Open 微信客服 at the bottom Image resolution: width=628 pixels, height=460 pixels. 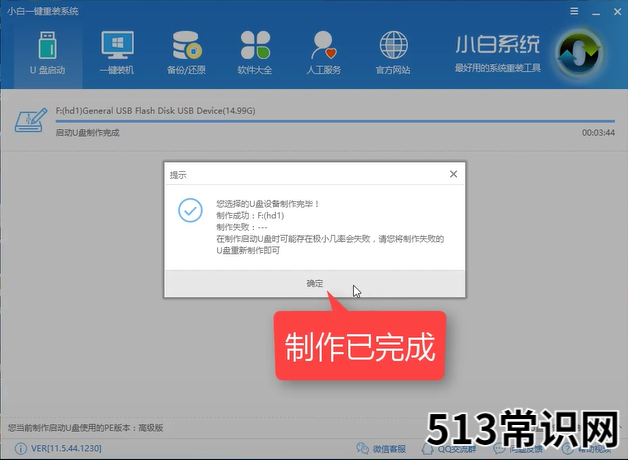pyautogui.click(x=381, y=449)
